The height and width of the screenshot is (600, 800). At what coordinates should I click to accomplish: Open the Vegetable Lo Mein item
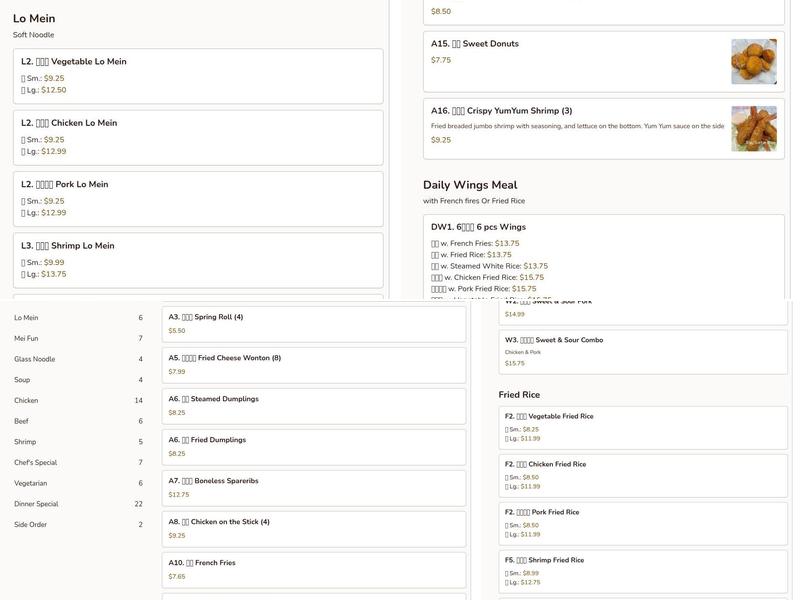198,76
